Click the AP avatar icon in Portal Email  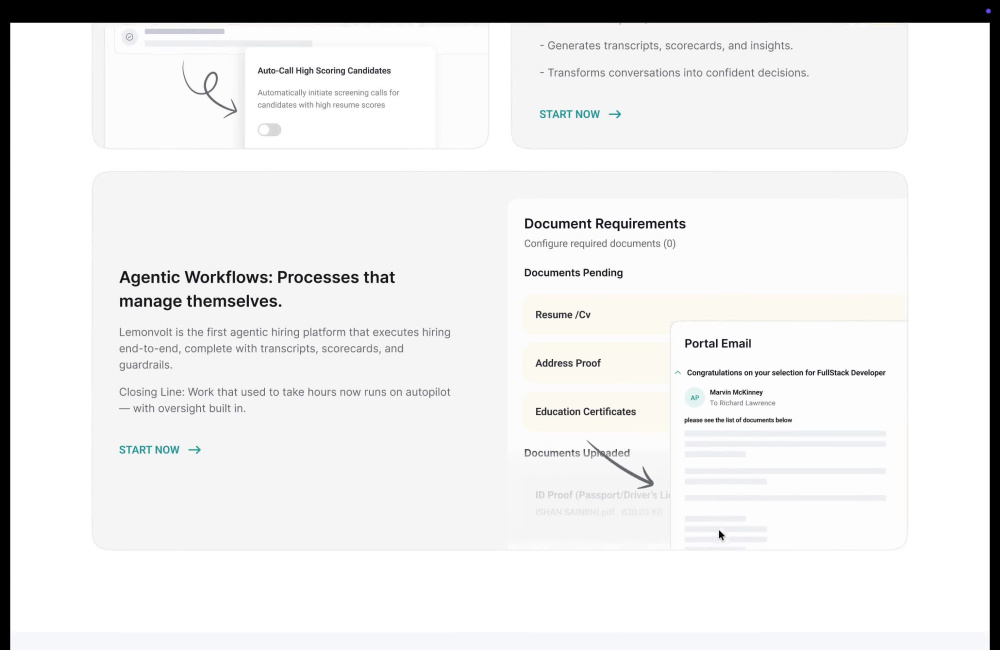click(695, 397)
